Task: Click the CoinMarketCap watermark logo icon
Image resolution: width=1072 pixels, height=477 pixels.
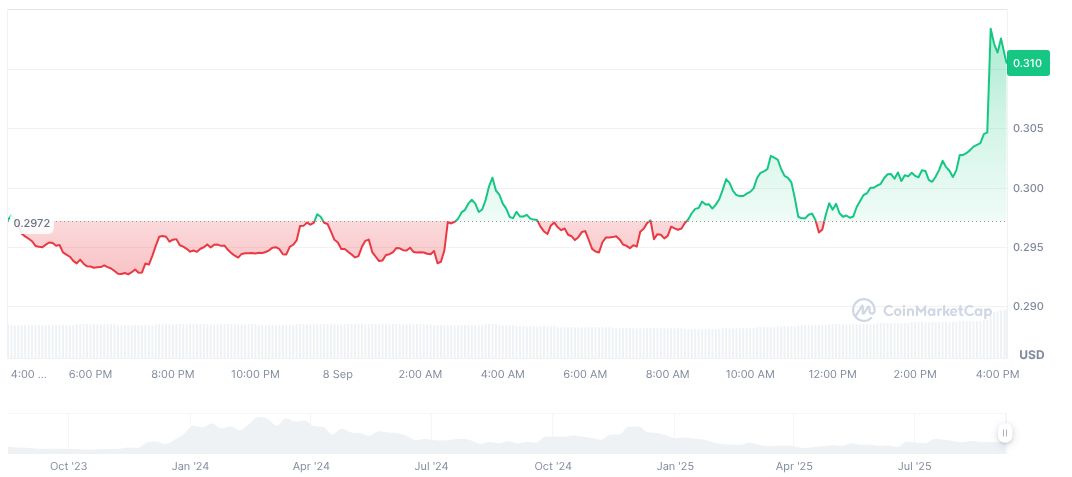Action: (863, 310)
